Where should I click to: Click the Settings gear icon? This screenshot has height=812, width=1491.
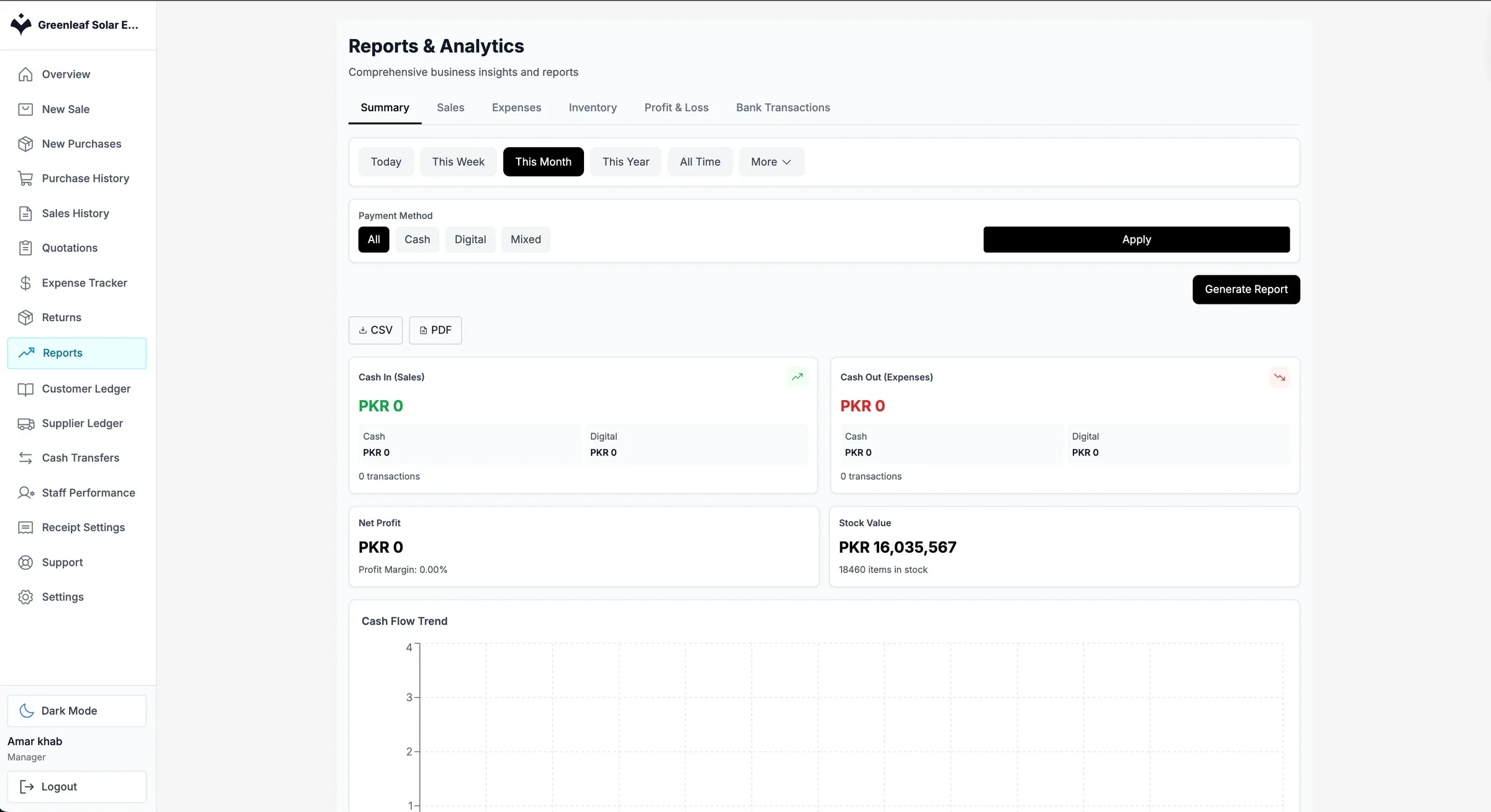click(x=25, y=597)
